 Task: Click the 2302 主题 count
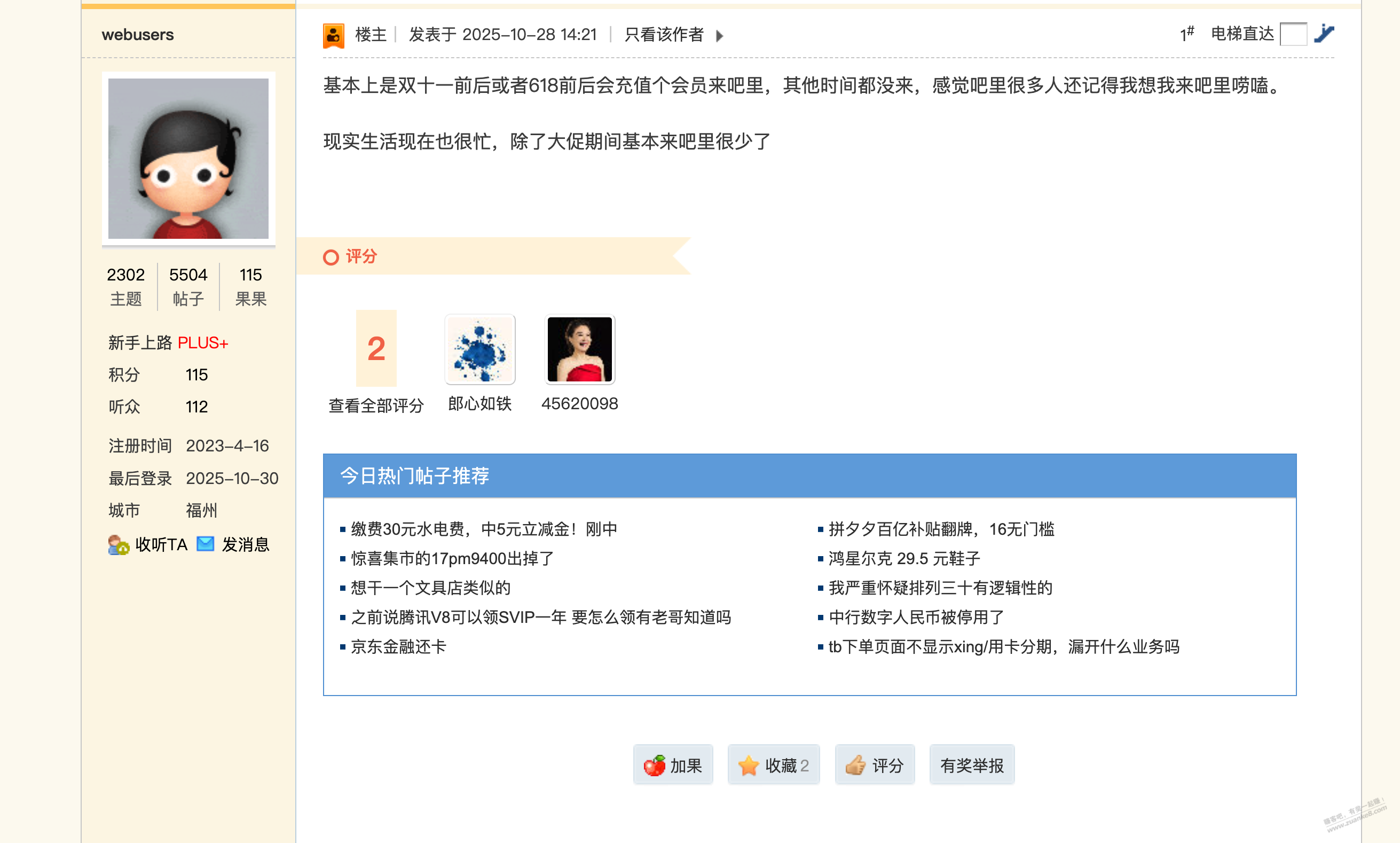point(125,286)
